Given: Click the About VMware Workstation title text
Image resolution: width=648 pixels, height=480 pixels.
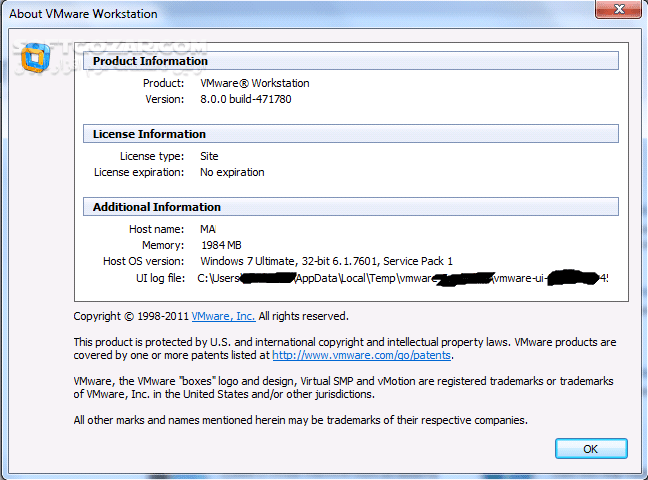Looking at the screenshot, I should tap(83, 14).
